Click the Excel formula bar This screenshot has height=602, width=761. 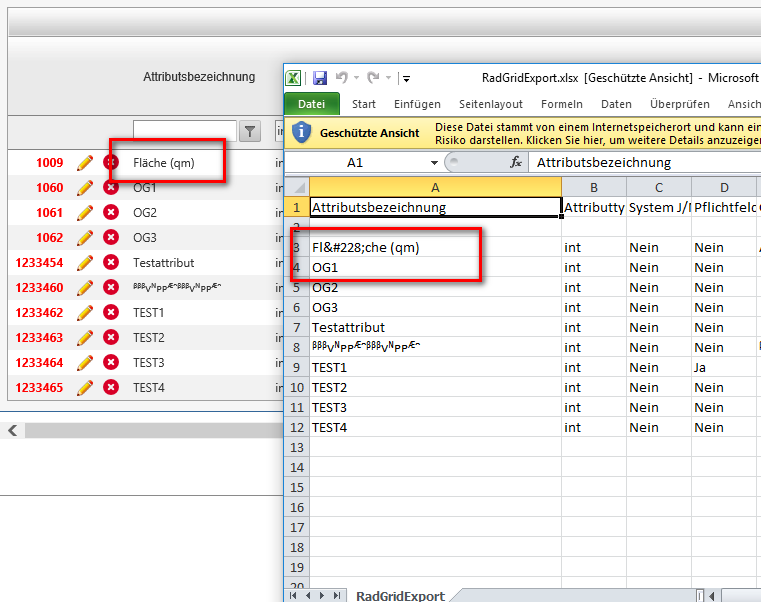[647, 163]
